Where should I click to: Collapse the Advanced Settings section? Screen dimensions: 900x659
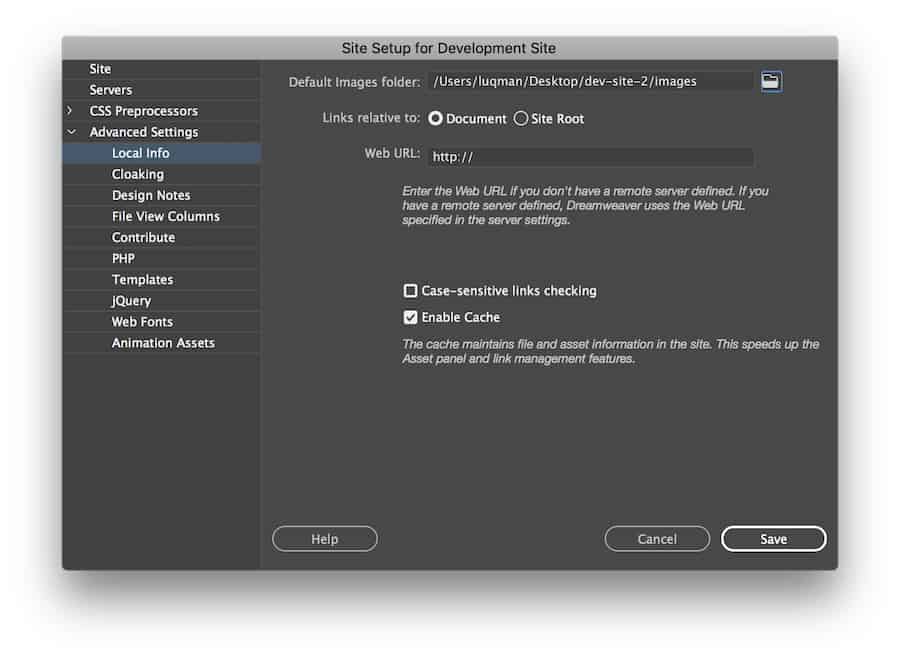tap(71, 131)
